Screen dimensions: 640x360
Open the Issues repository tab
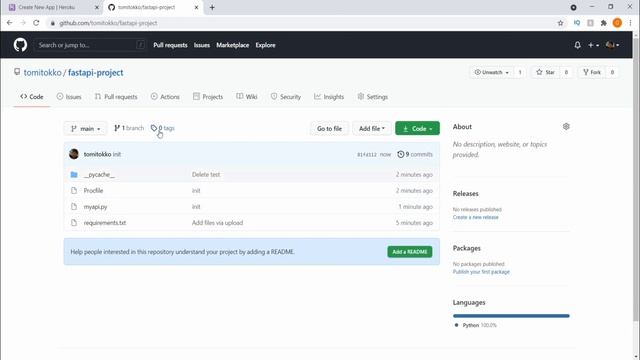(69, 97)
